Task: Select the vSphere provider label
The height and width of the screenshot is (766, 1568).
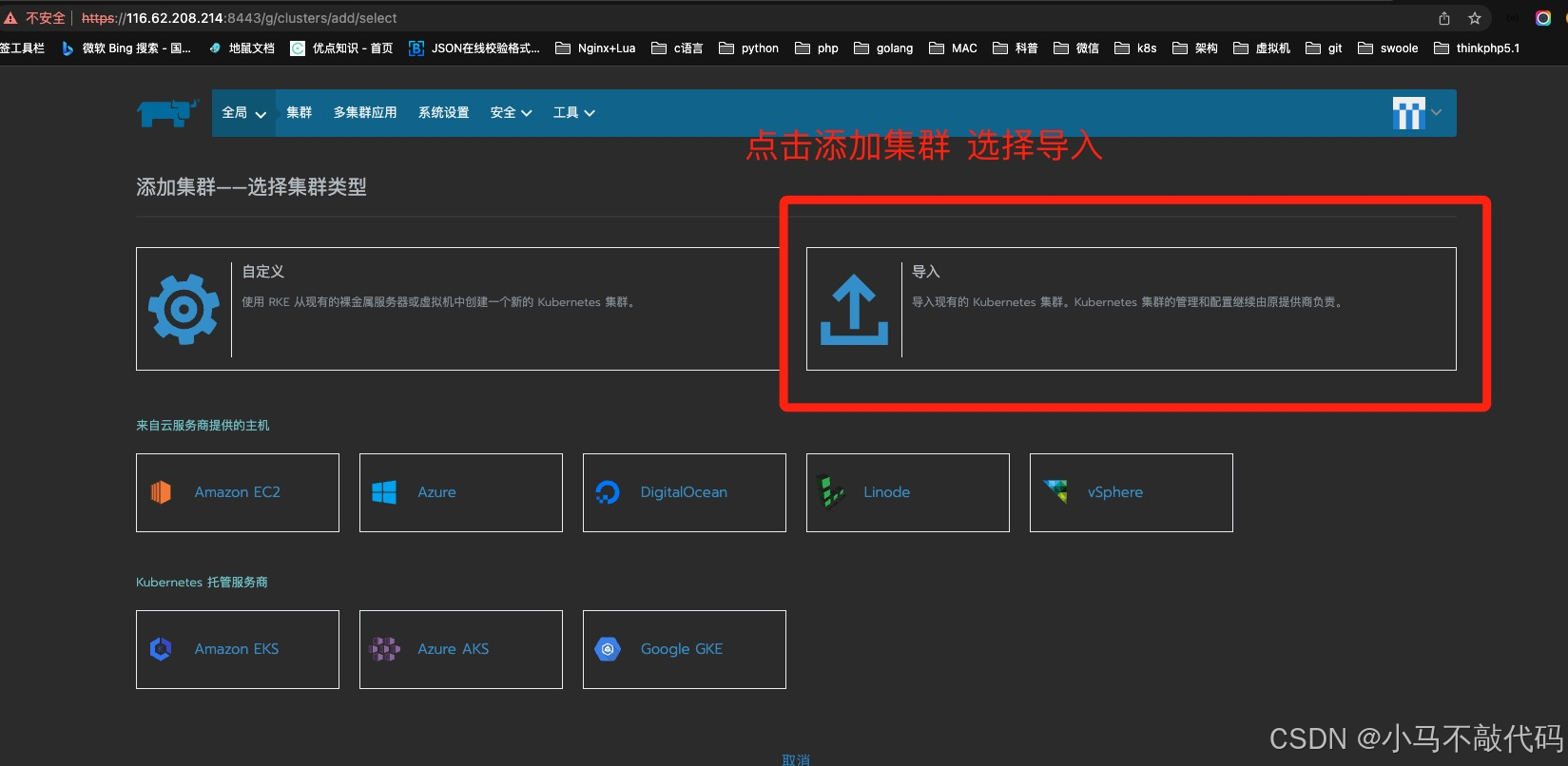Action: [x=1115, y=492]
